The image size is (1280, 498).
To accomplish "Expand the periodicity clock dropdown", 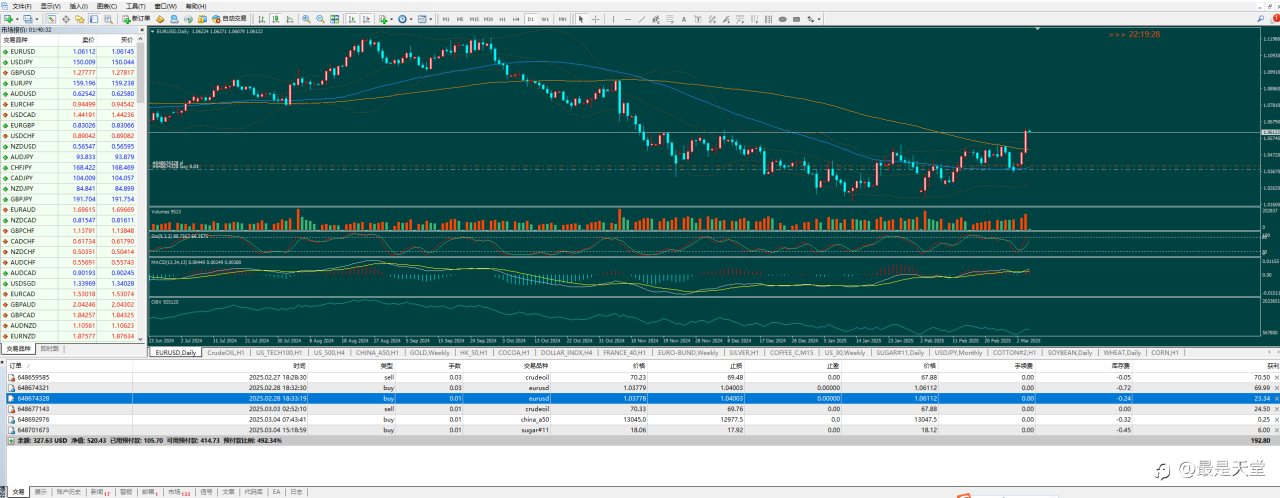I will click(x=413, y=18).
